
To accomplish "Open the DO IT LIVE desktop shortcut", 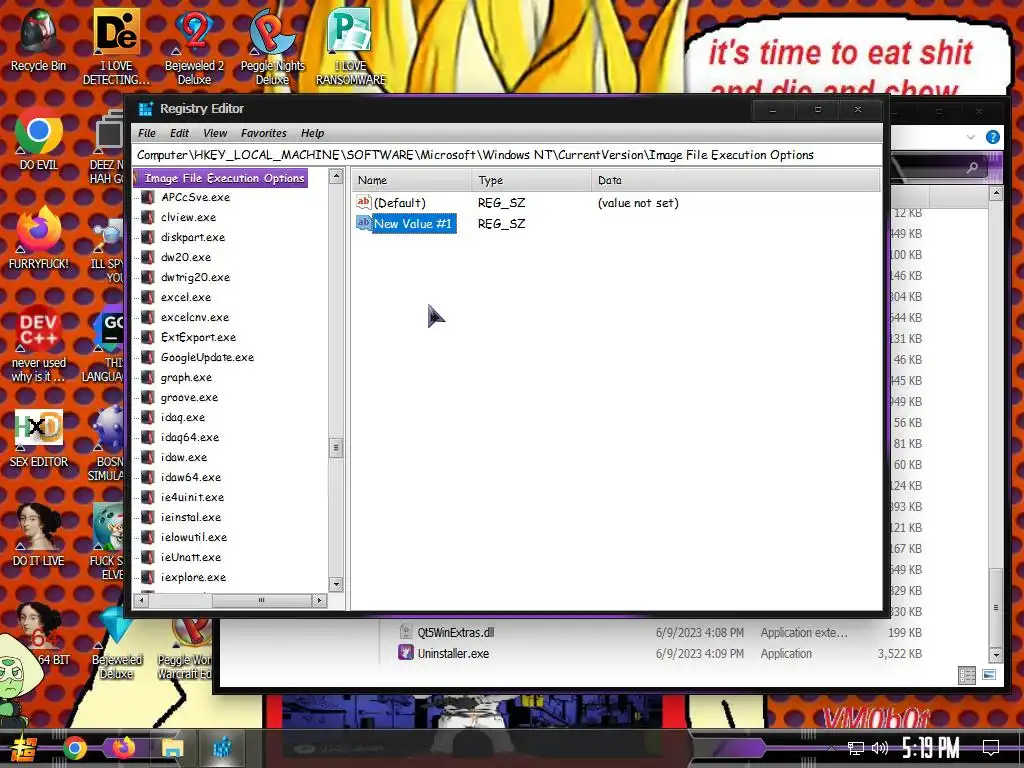I will pyautogui.click(x=38, y=534).
